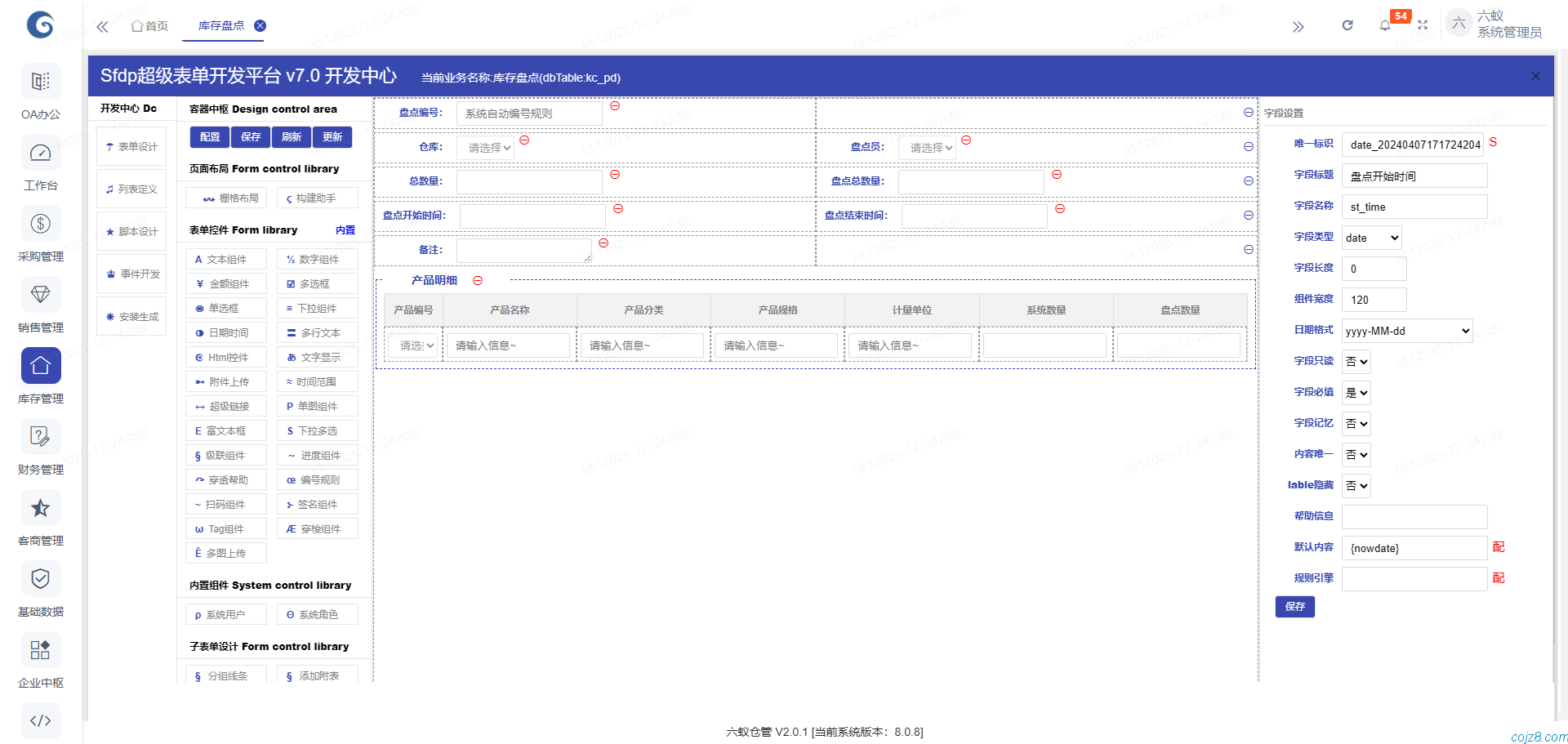Expand the 日期格式 dropdown
Viewport: 1568px width, 744px height.
pyautogui.click(x=1407, y=331)
